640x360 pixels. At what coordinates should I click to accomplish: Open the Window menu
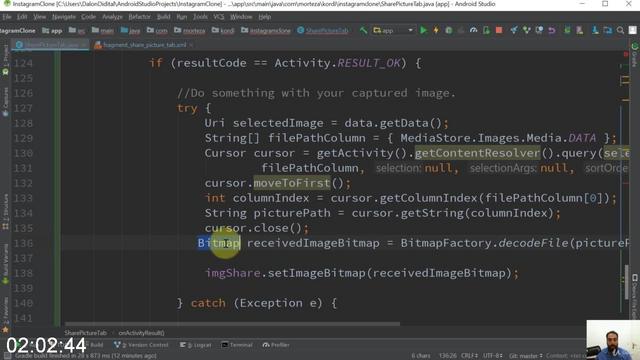(241, 17)
